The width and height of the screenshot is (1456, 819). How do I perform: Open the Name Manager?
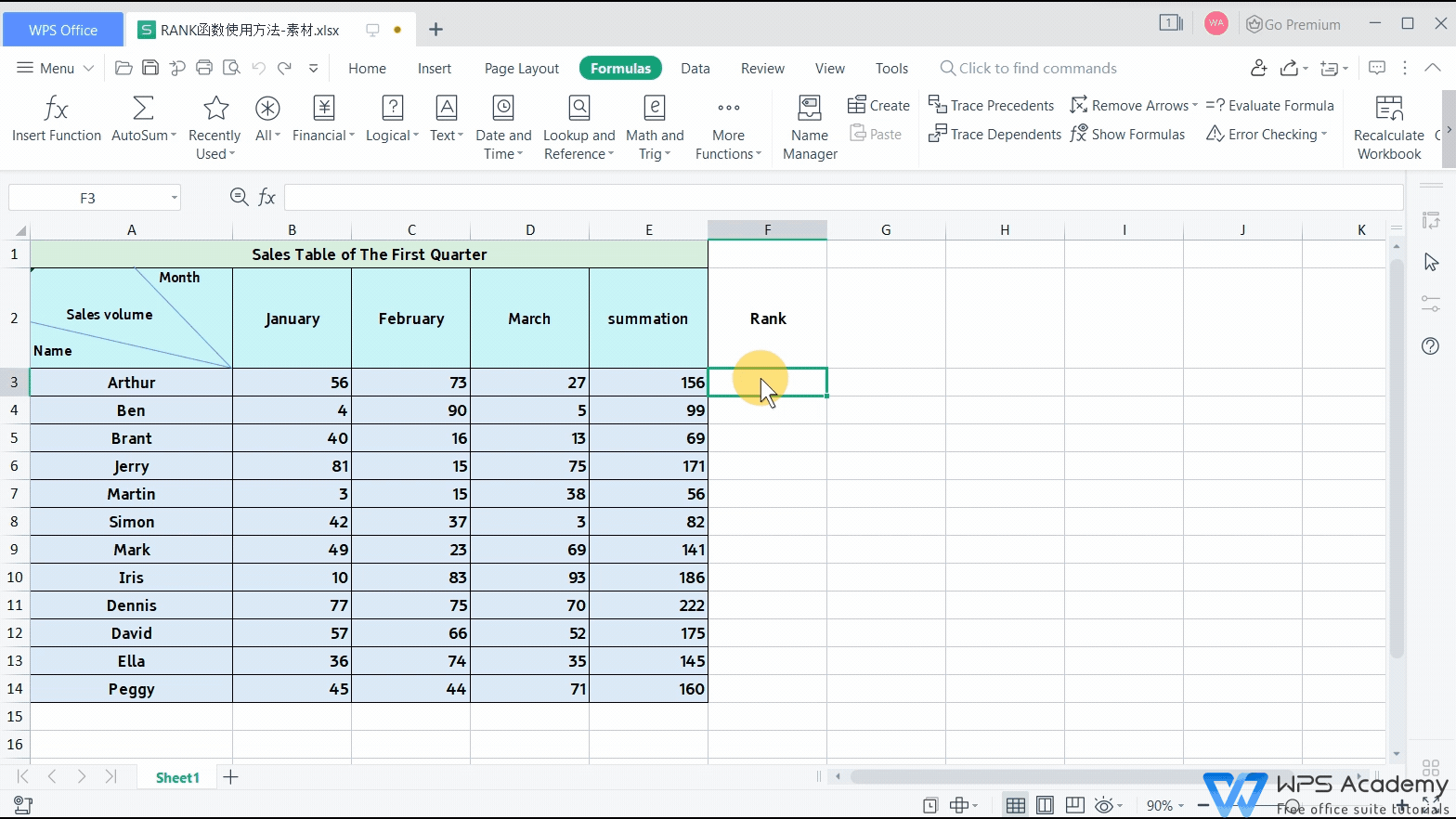click(810, 125)
